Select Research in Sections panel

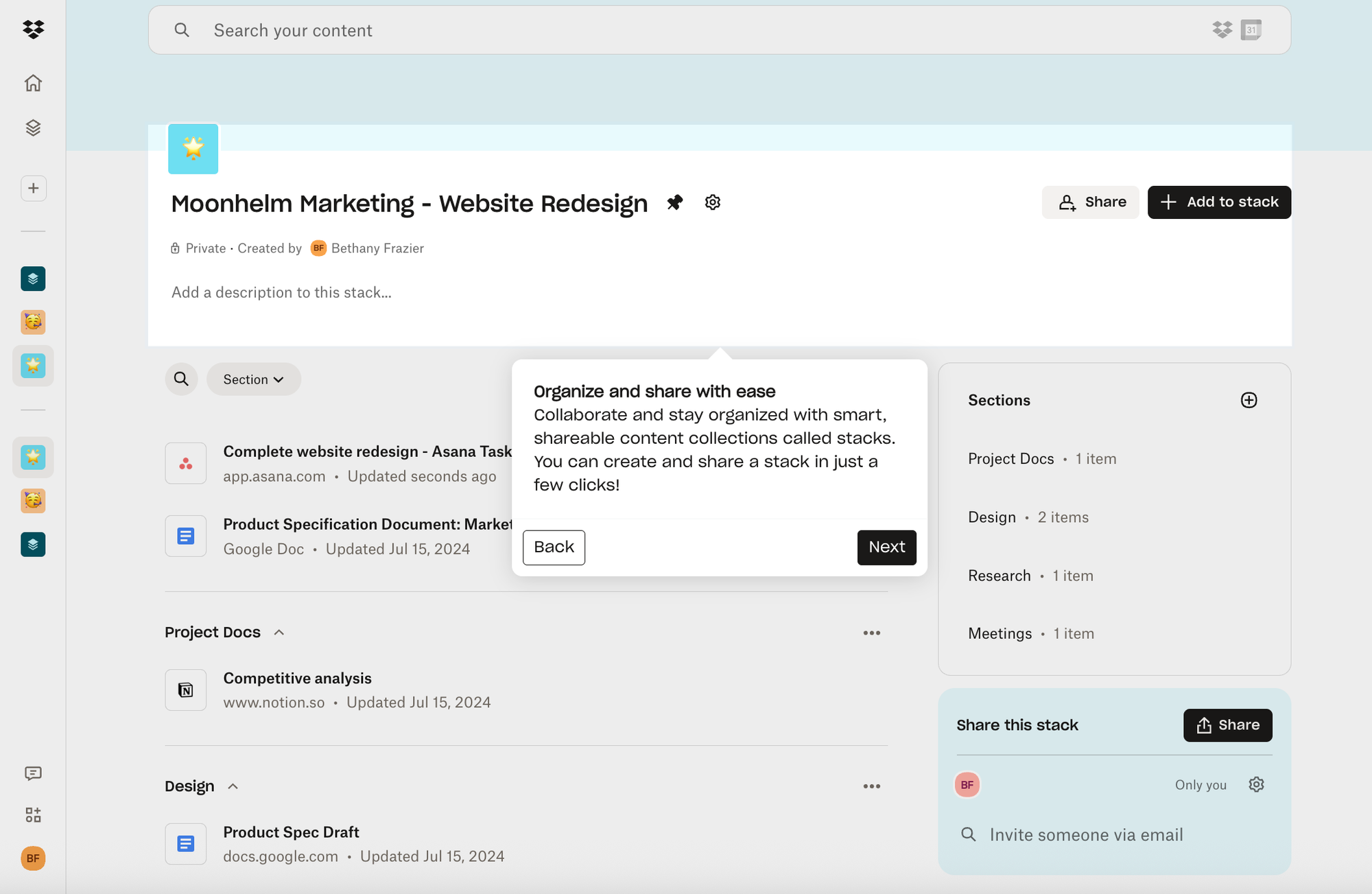(x=999, y=576)
